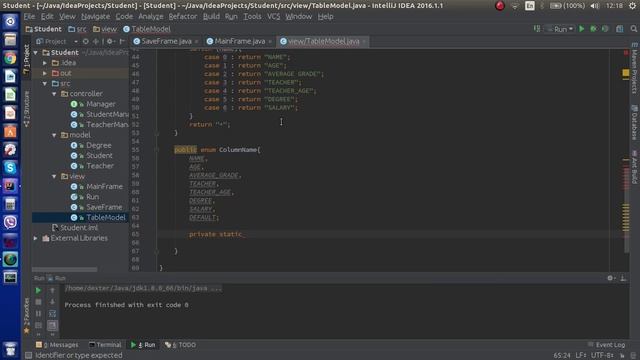Close the MainFrame.java tab
Image resolution: width=640 pixels, height=360 pixels.
(270, 42)
